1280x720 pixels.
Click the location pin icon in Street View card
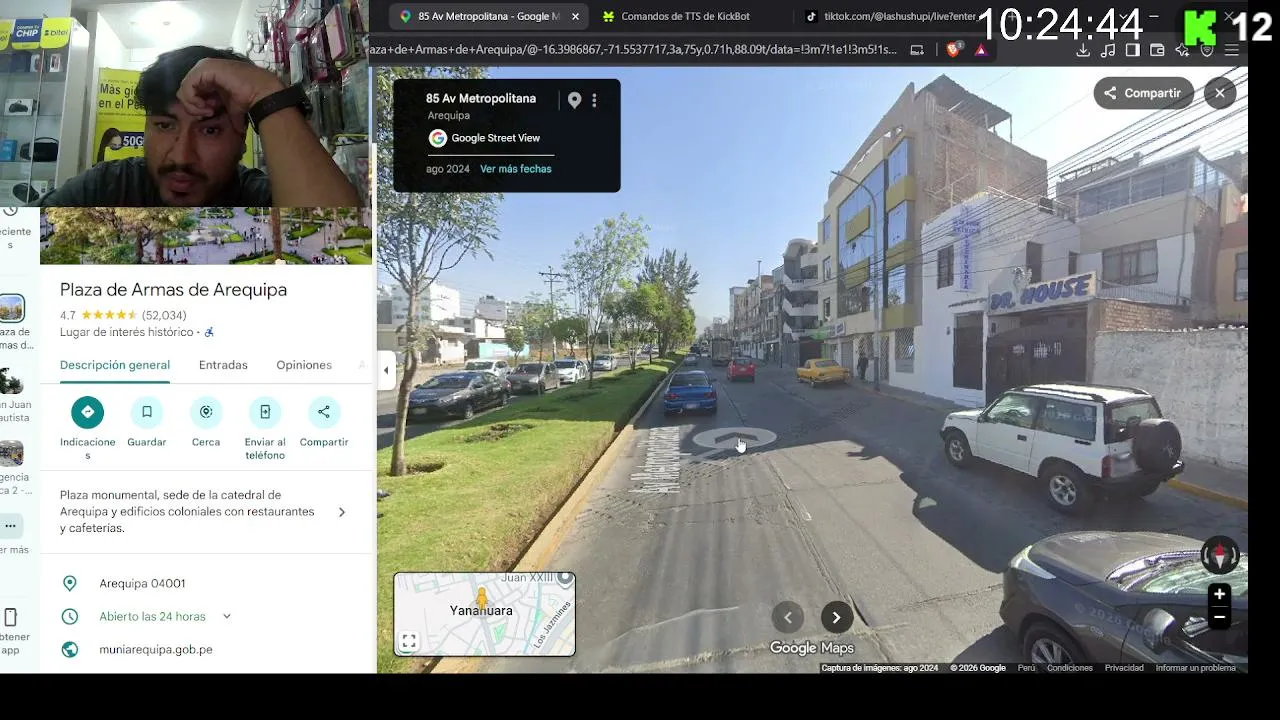point(574,100)
